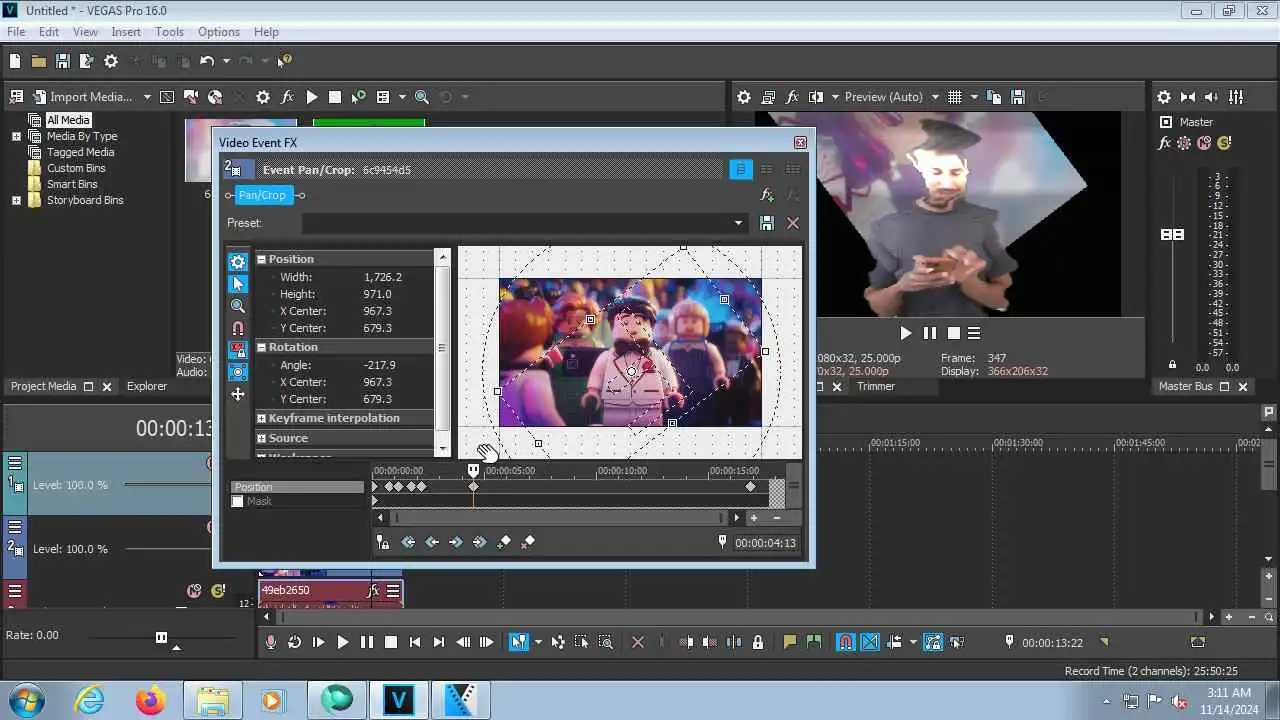Viewport: 1280px width, 720px height.
Task: Show Pan/Crop properties gear icon
Action: point(238,262)
